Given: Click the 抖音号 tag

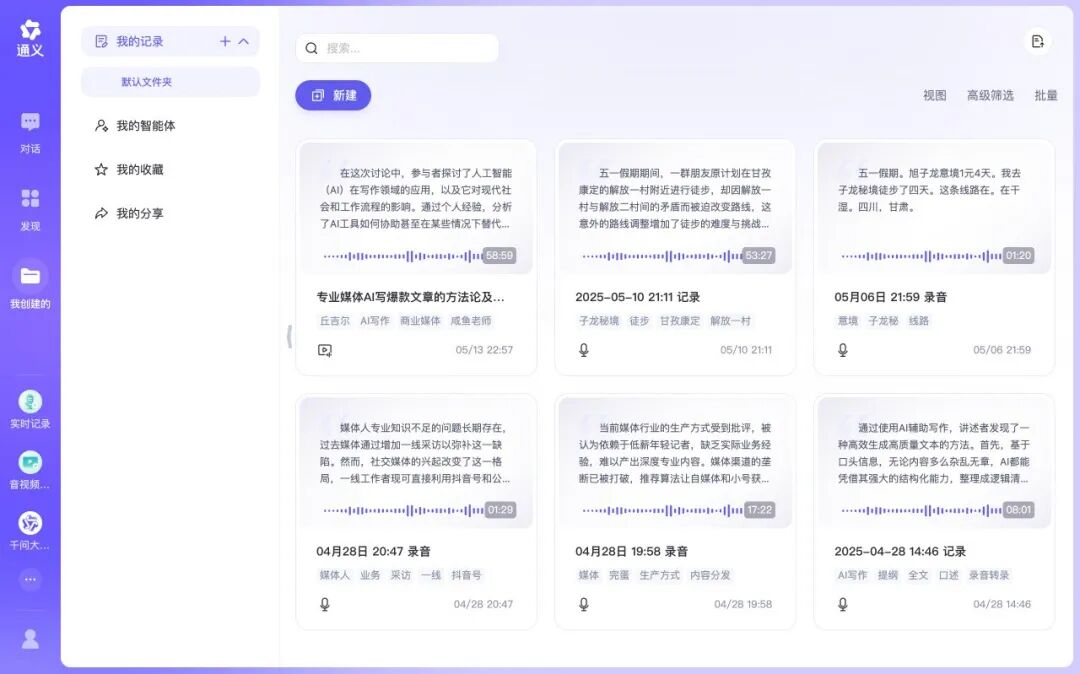Looking at the screenshot, I should point(466,575).
